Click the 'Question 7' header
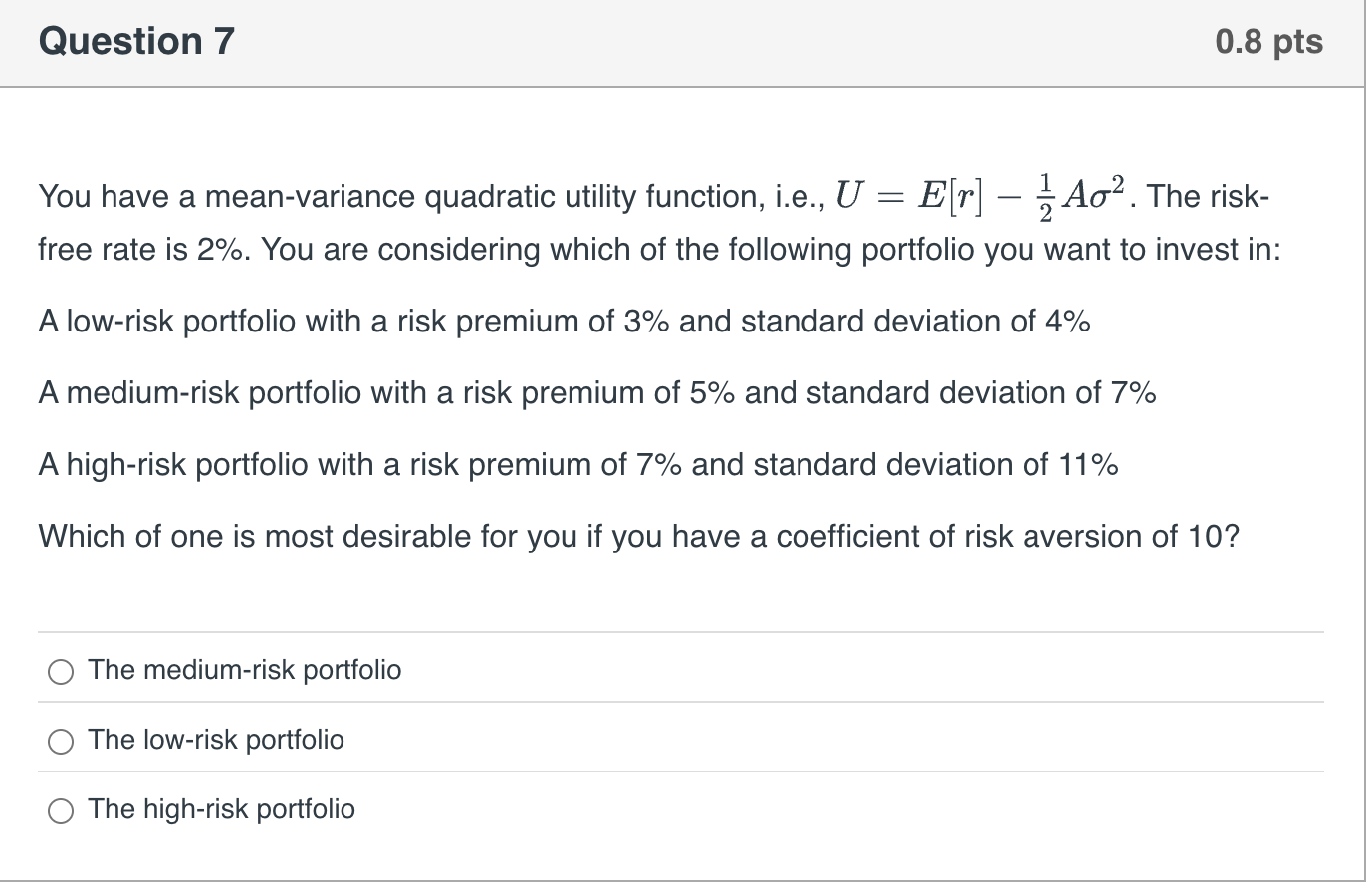Image resolution: width=1372 pixels, height=882 pixels. pos(136,41)
